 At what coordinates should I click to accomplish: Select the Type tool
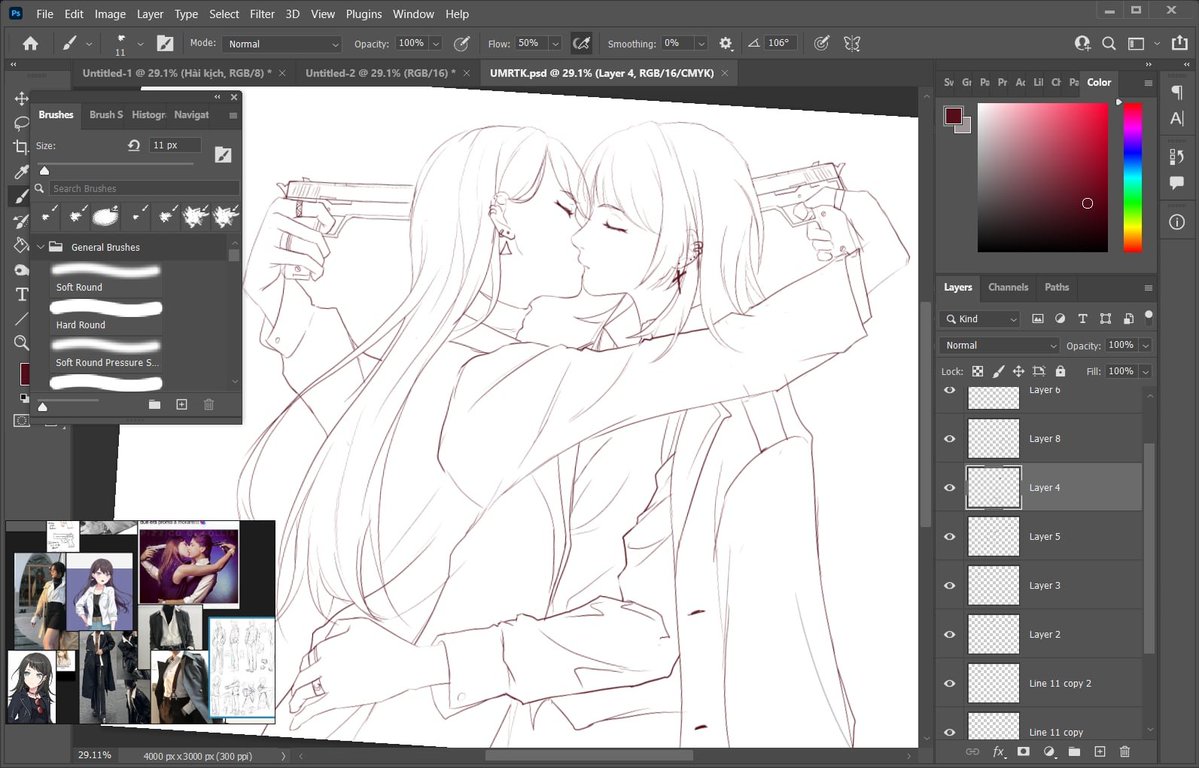(21, 294)
